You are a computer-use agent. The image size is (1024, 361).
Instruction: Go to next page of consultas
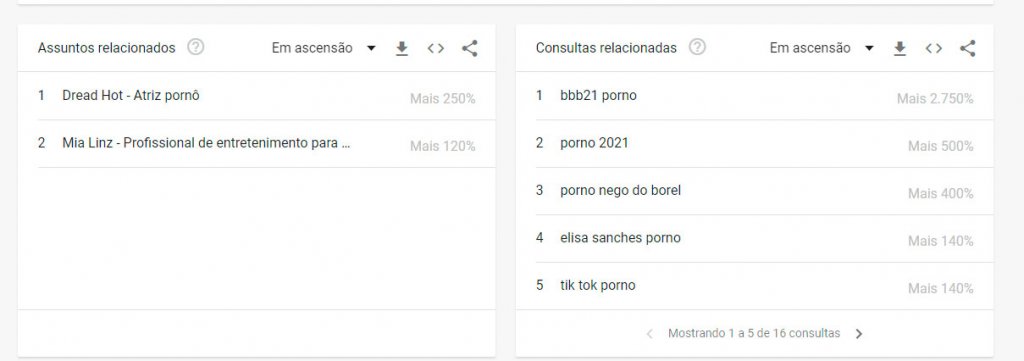click(x=859, y=334)
